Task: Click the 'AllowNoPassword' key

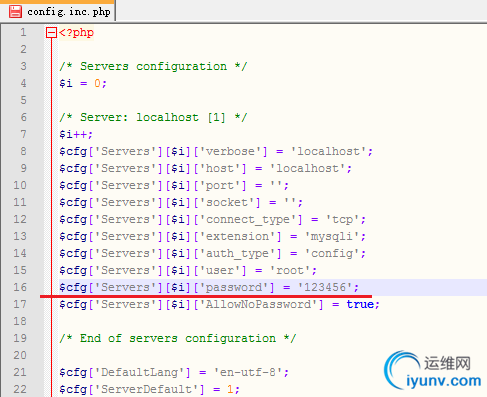Action: (258, 304)
